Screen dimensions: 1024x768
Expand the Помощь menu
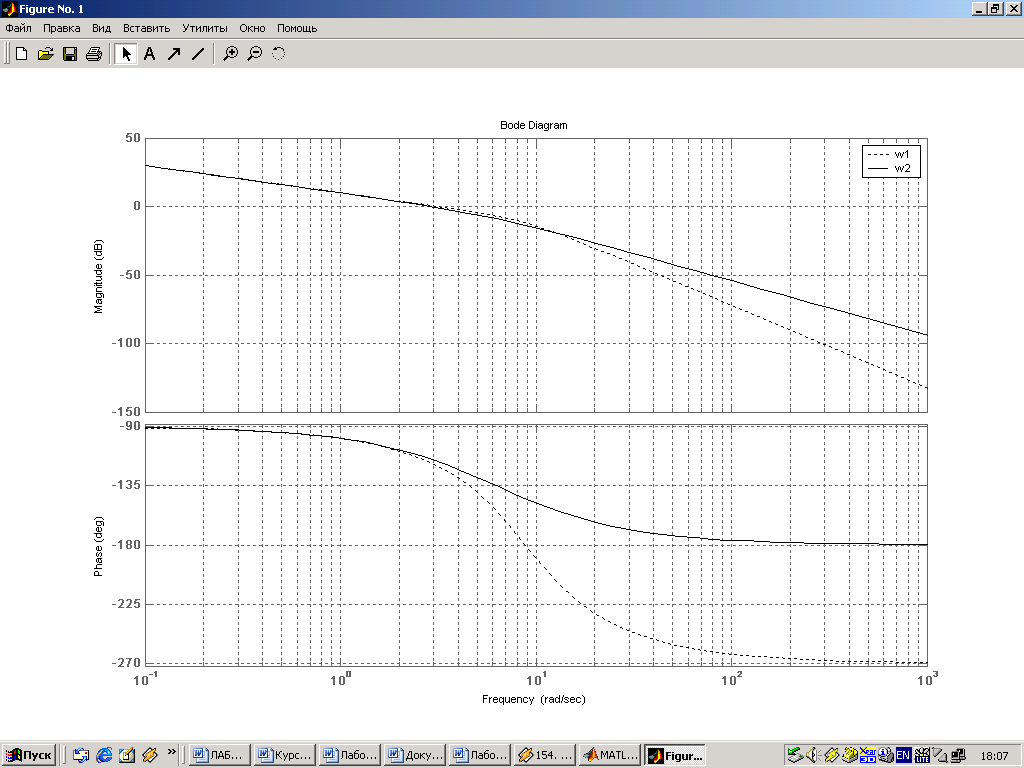pos(297,28)
